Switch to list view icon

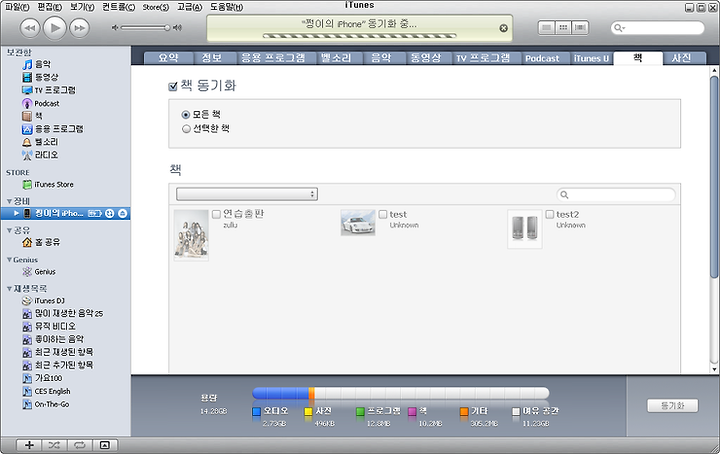tap(546, 28)
